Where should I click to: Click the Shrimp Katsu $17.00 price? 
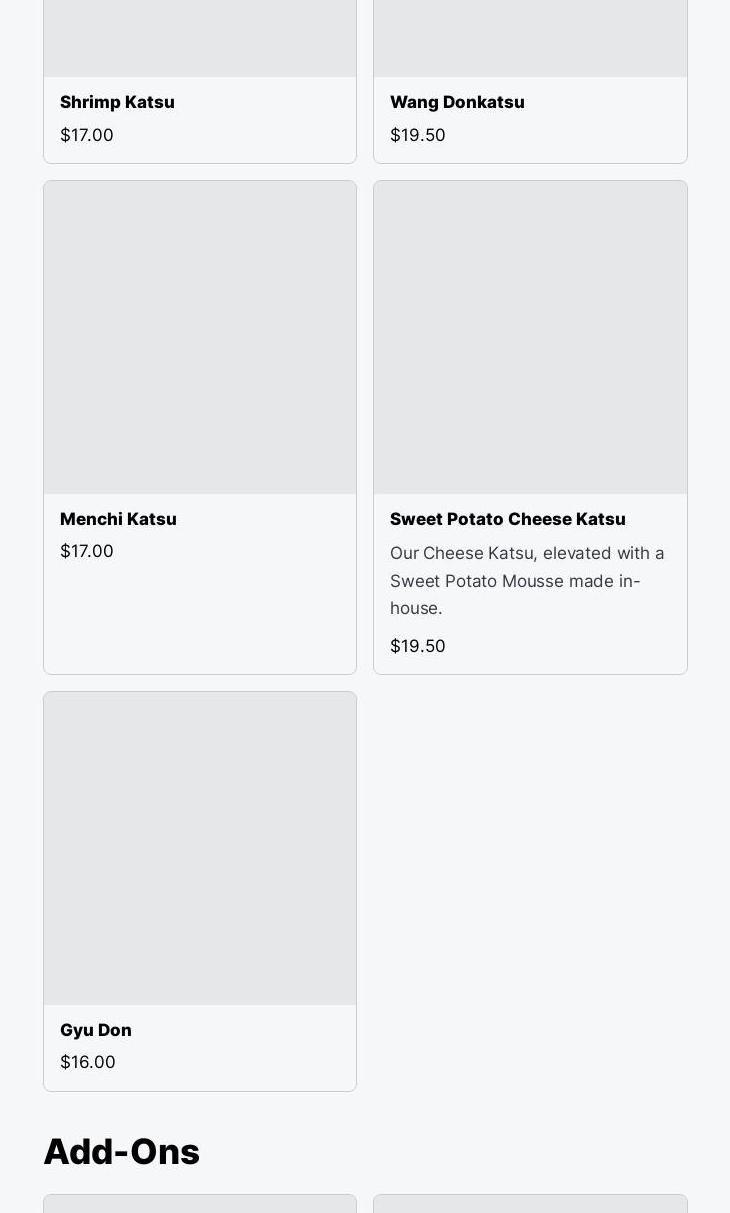87,135
